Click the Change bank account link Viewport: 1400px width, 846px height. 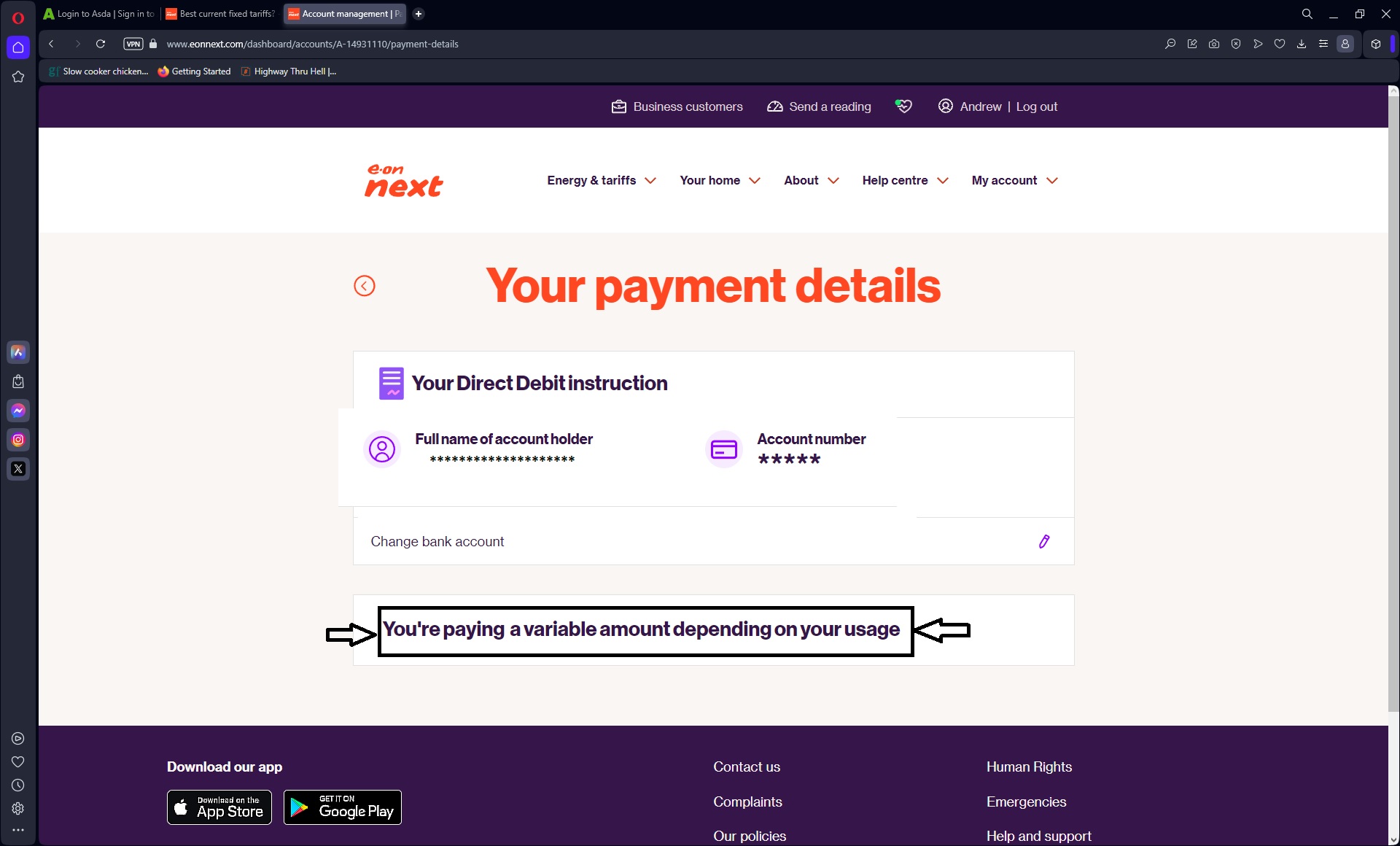[437, 540]
